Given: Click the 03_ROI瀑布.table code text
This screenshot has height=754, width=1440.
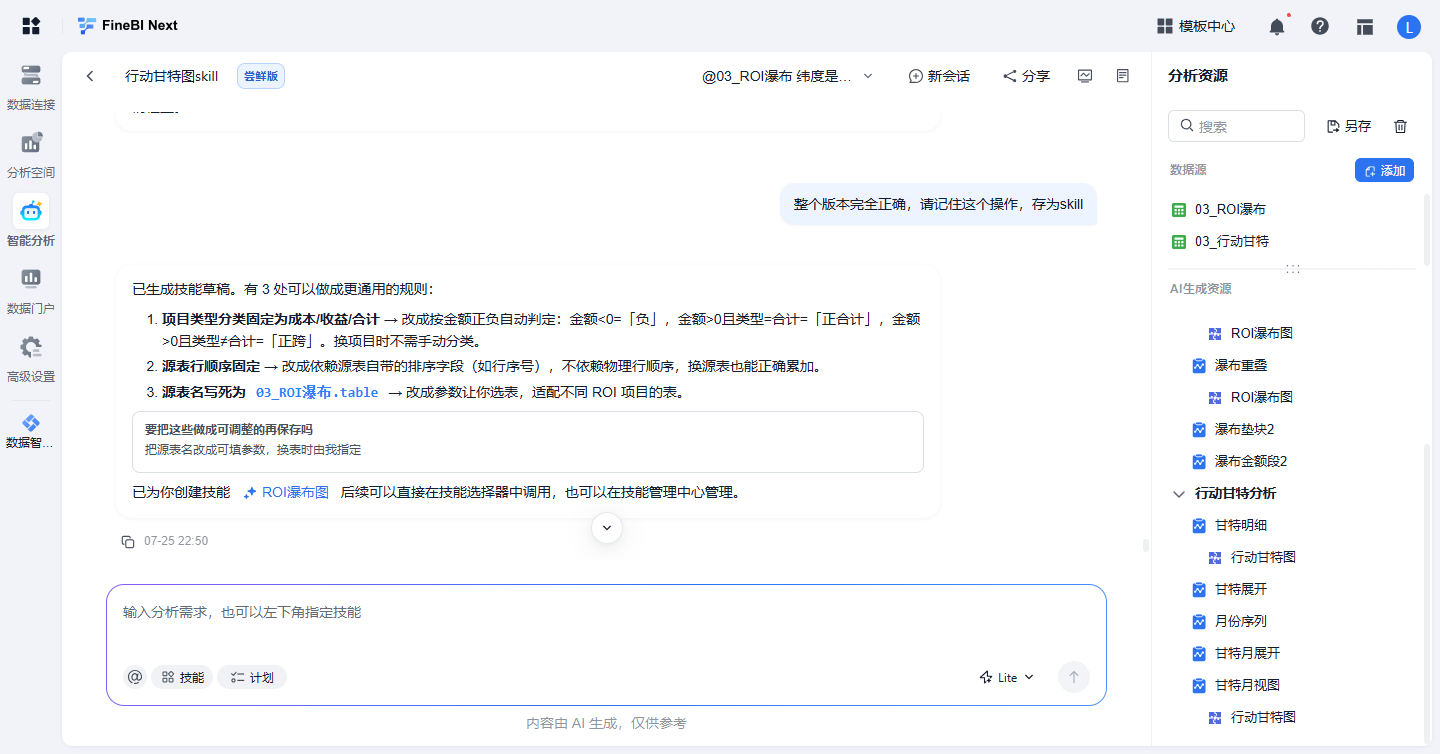Looking at the screenshot, I should pos(317,393).
